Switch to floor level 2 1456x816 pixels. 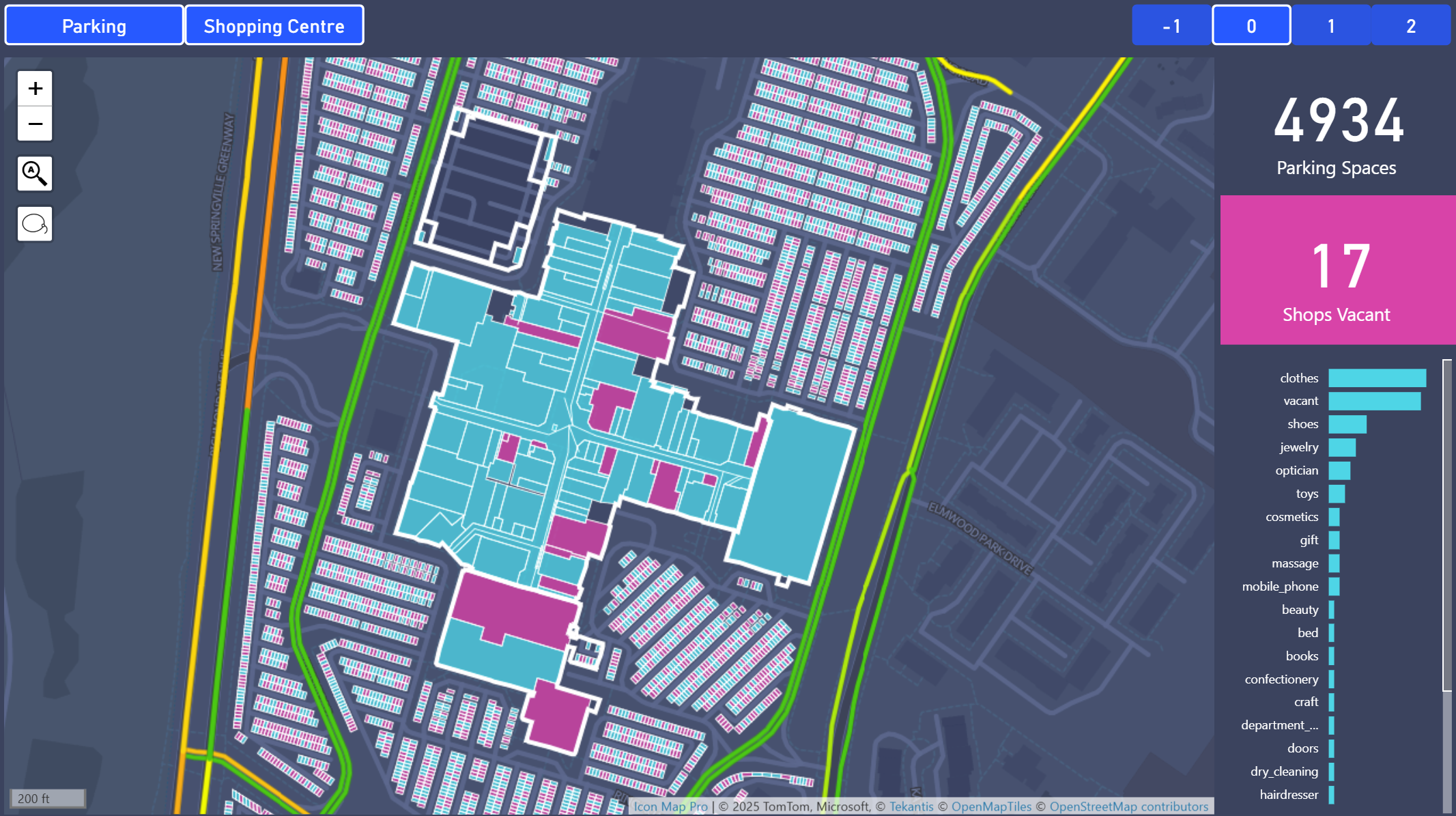pyautogui.click(x=1410, y=26)
